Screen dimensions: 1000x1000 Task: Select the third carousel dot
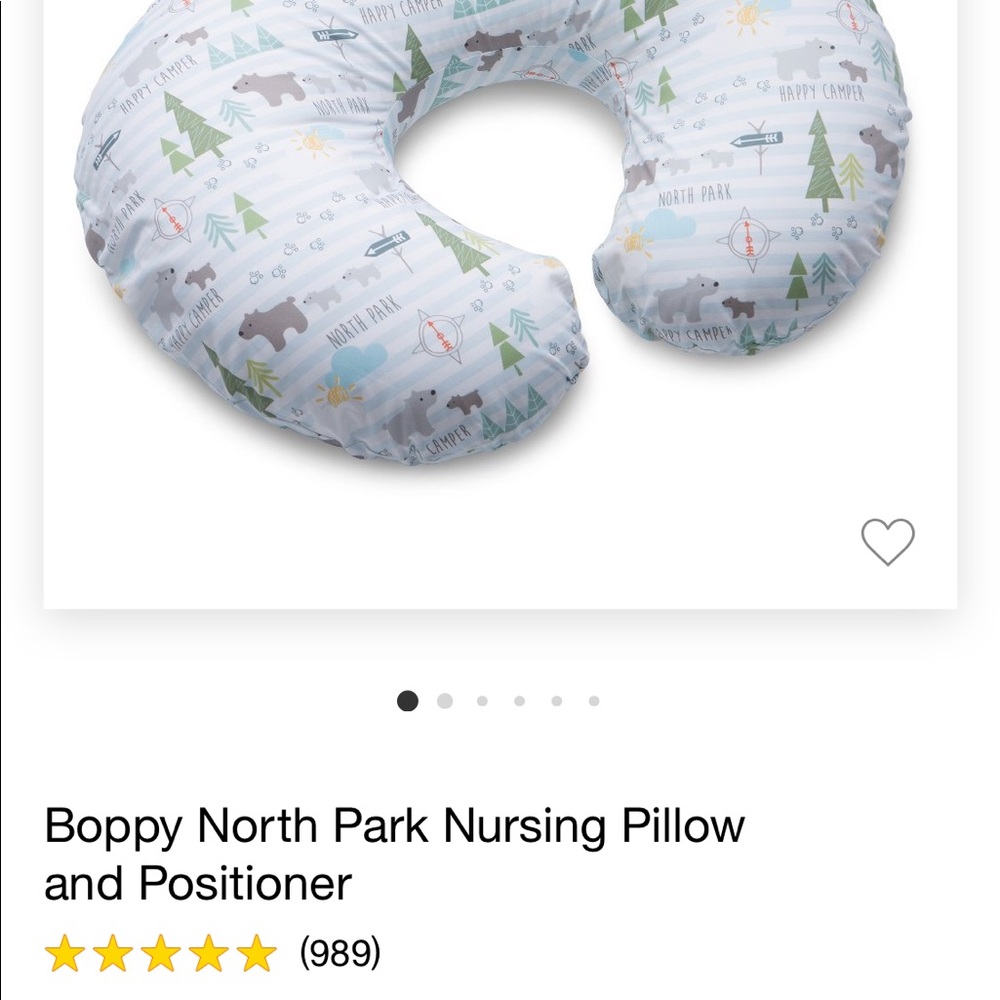[482, 701]
